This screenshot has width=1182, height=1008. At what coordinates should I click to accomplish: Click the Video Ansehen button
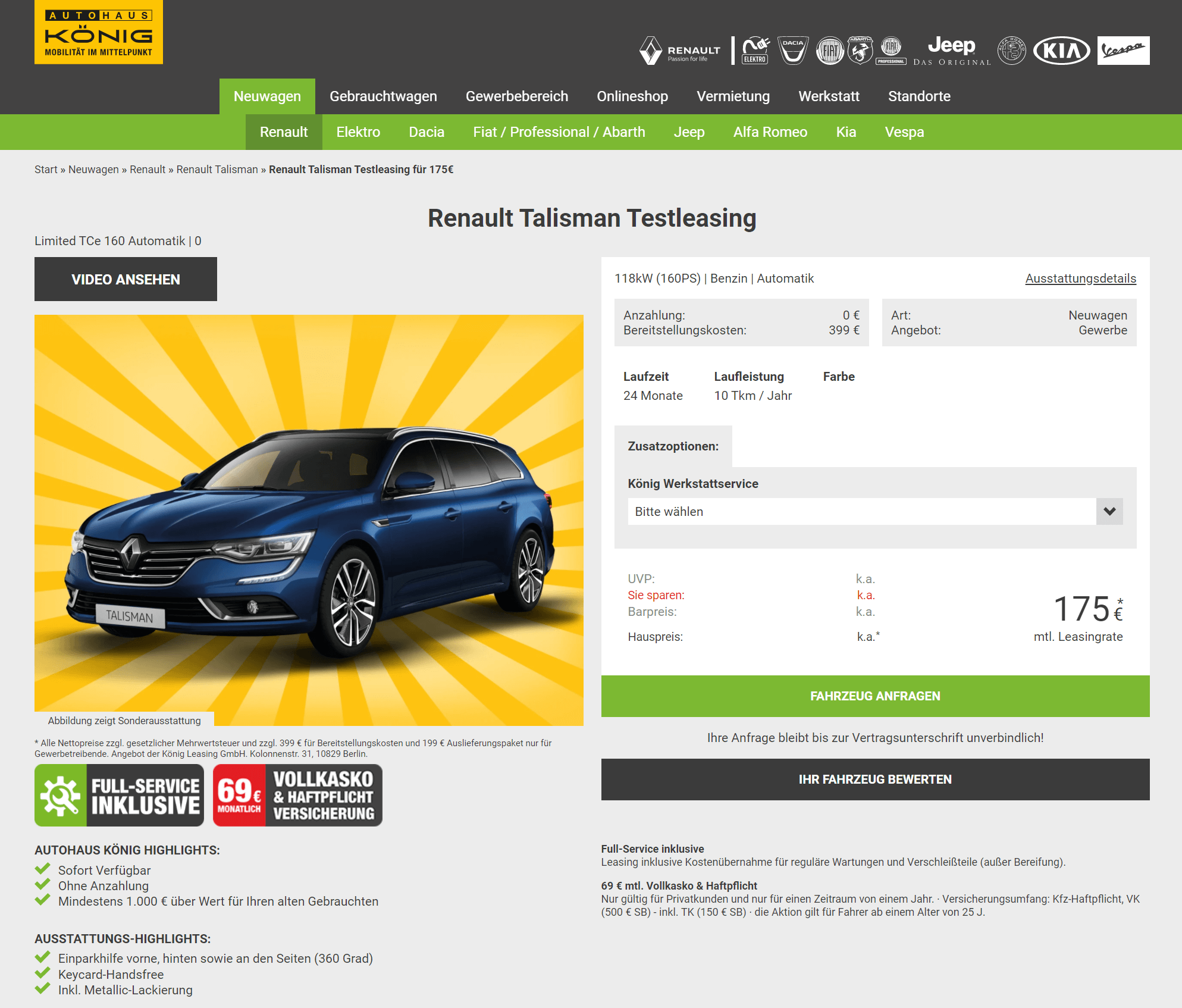tap(126, 279)
